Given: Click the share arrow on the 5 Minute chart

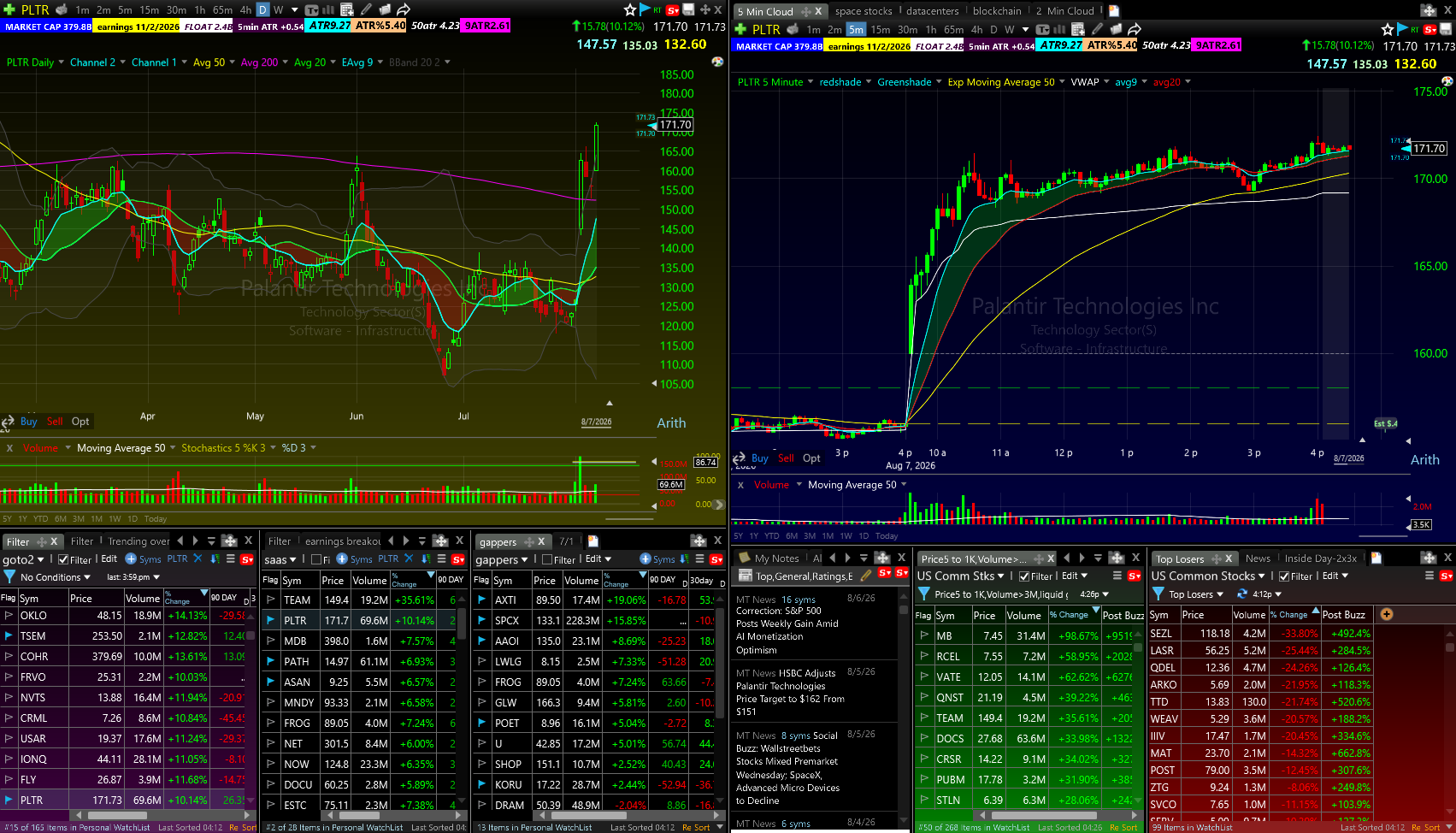Looking at the screenshot, I should 1135,29.
